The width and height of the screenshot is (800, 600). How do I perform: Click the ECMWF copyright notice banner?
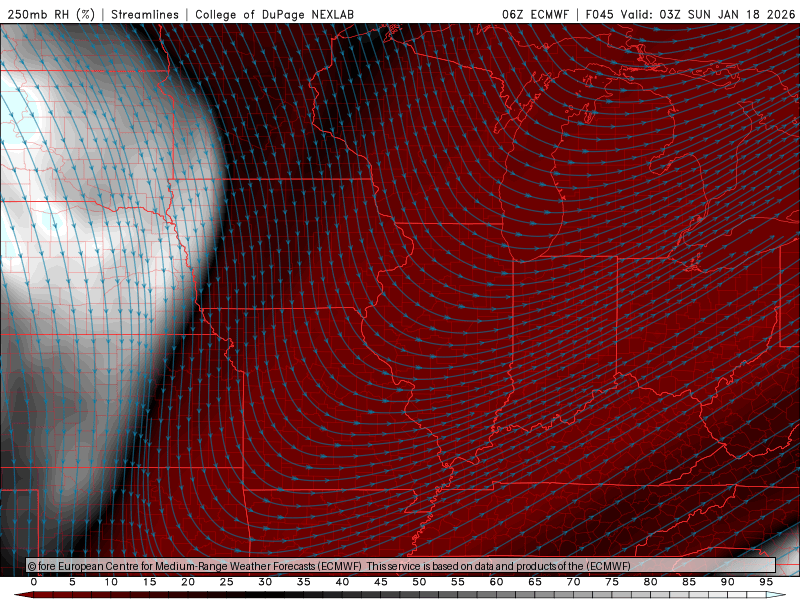[x=401, y=566]
